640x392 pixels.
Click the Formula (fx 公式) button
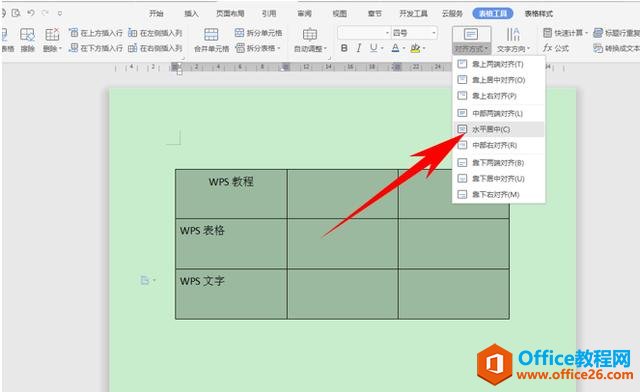pyautogui.click(x=556, y=48)
